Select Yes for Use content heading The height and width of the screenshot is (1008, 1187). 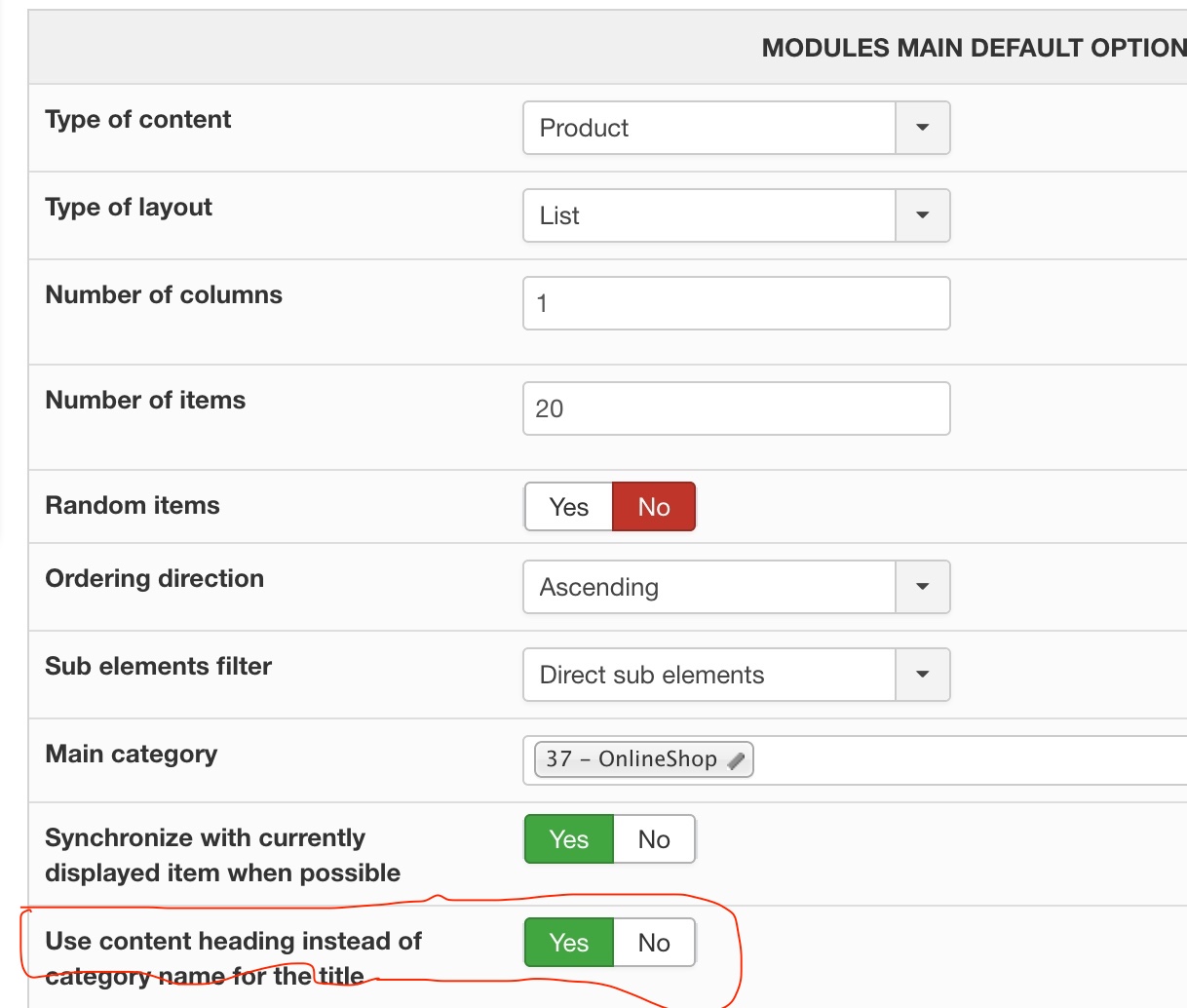coord(569,943)
